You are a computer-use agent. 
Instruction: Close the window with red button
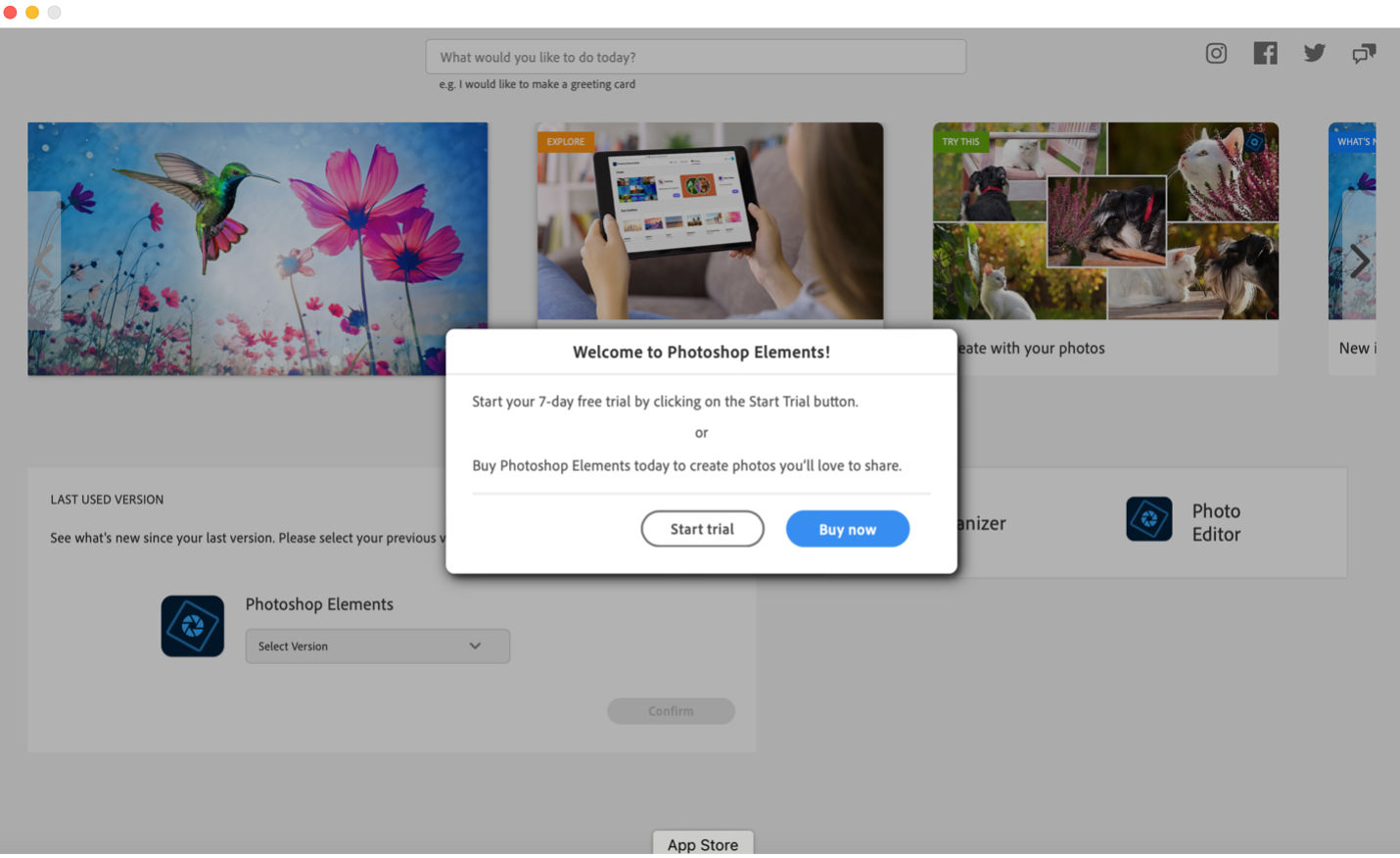10,12
